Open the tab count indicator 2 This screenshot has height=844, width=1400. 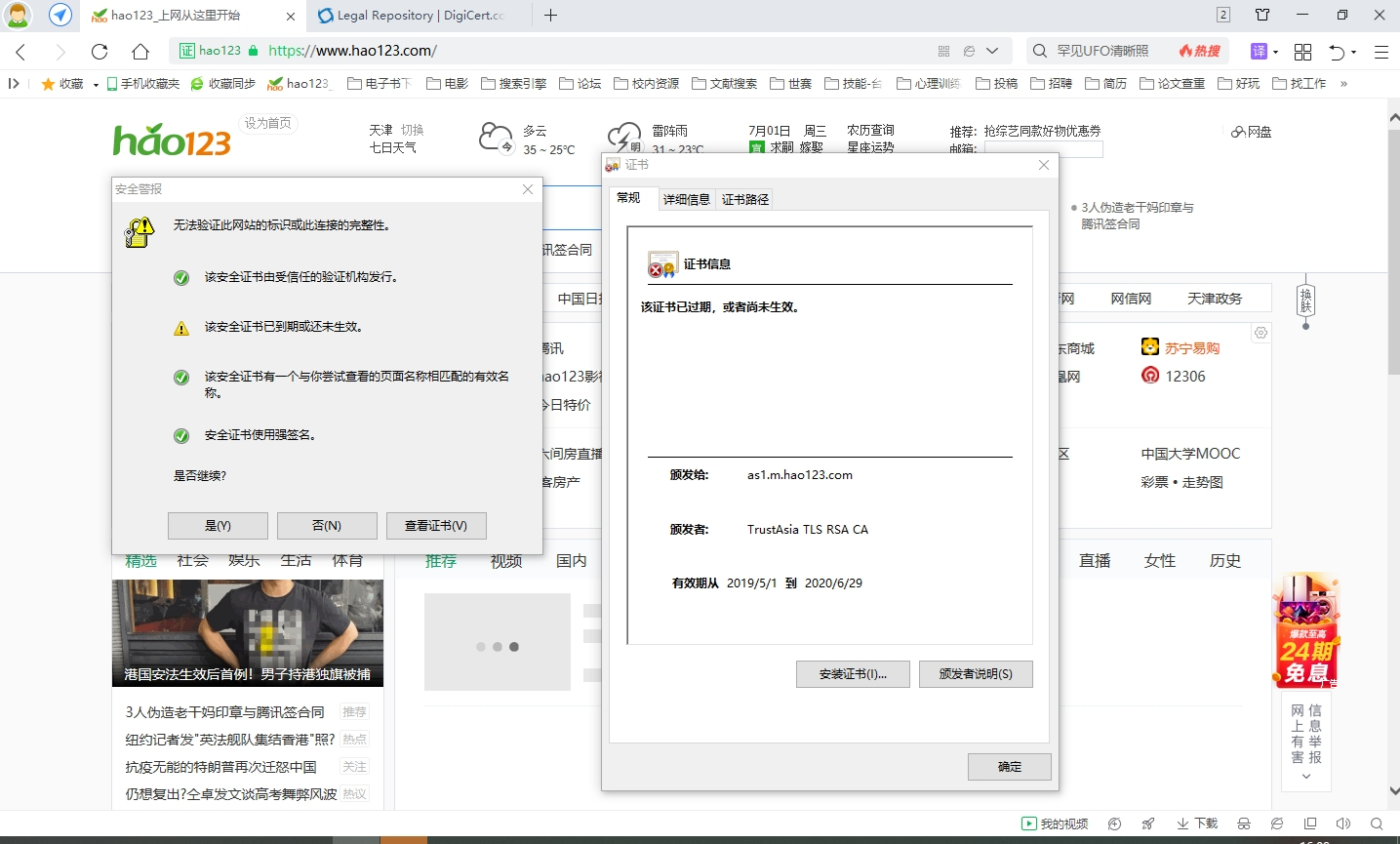click(x=1223, y=15)
